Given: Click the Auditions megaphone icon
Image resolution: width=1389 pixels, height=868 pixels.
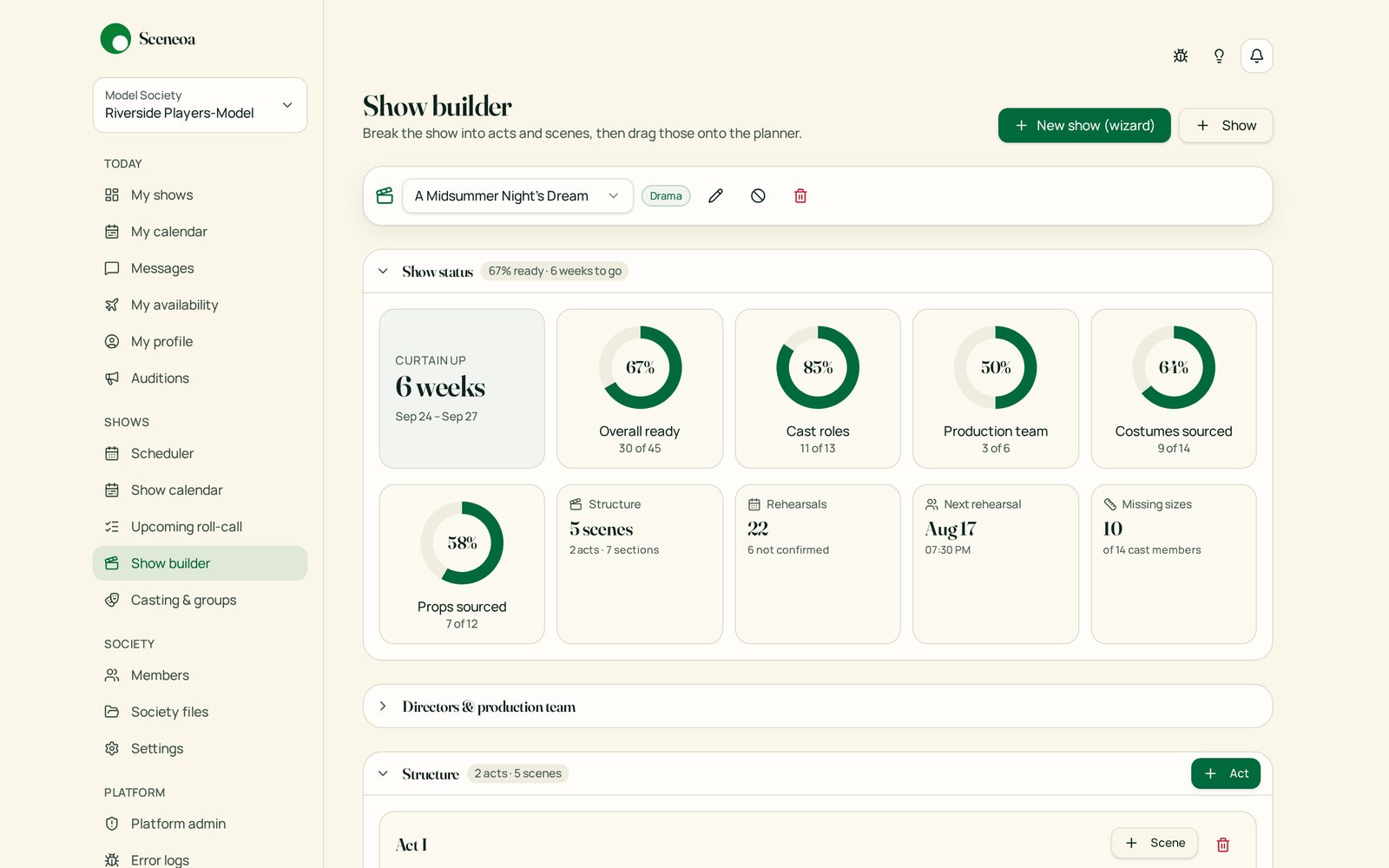Looking at the screenshot, I should click(x=112, y=378).
